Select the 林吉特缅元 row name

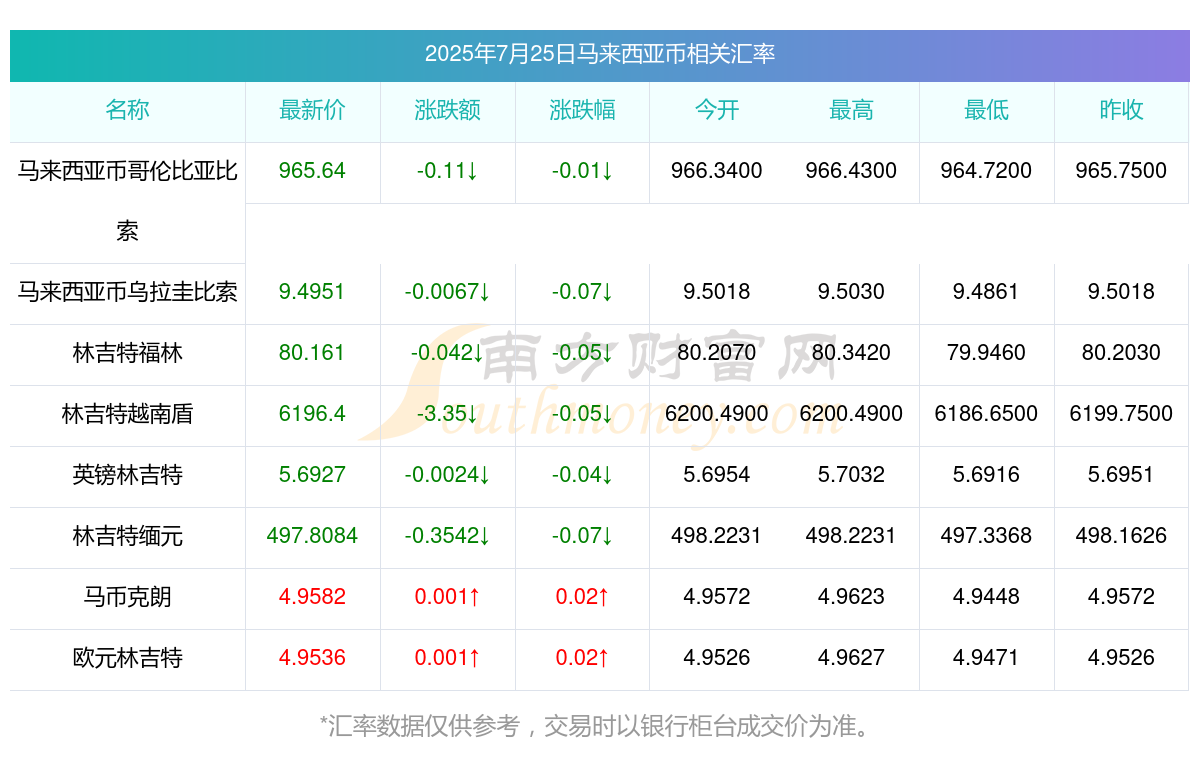pos(127,536)
